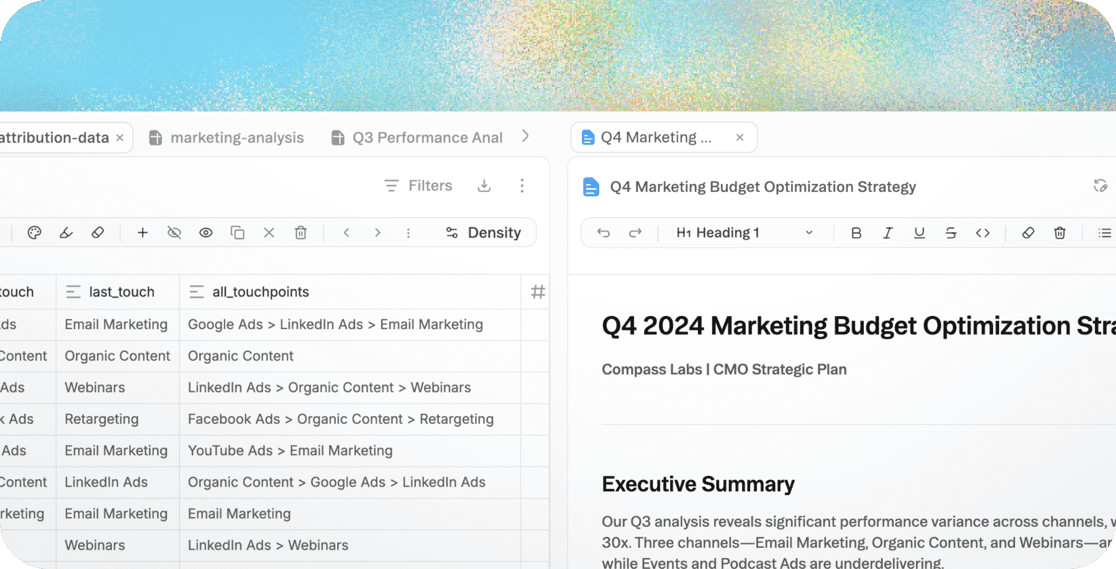Toggle italic formatting
This screenshot has height=569, width=1116.
[888, 233]
